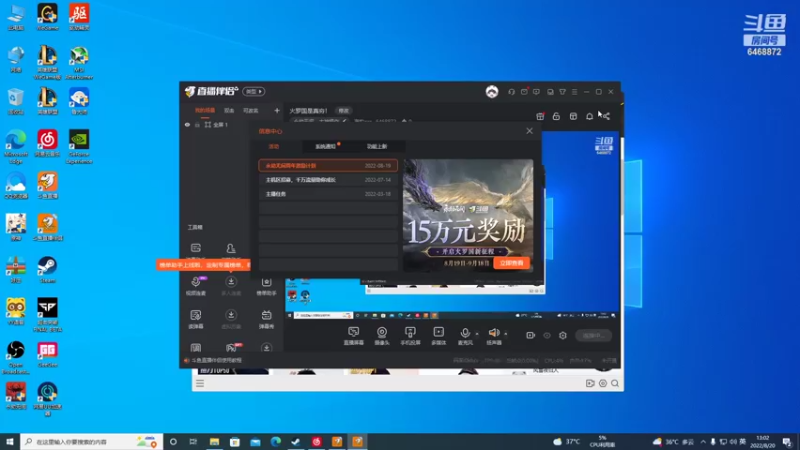Image resolution: width=800 pixels, height=450 pixels.
Task: Open hamburger menu in the browser window behind
Action: (200, 383)
